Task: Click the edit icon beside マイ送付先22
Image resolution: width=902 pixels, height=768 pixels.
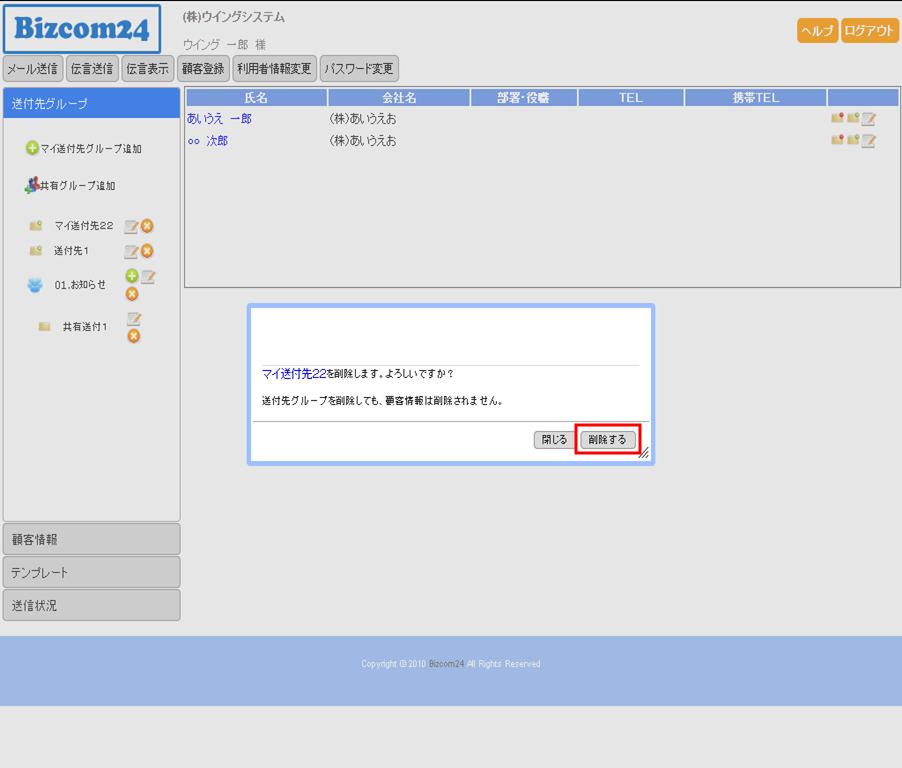Action: click(131, 226)
